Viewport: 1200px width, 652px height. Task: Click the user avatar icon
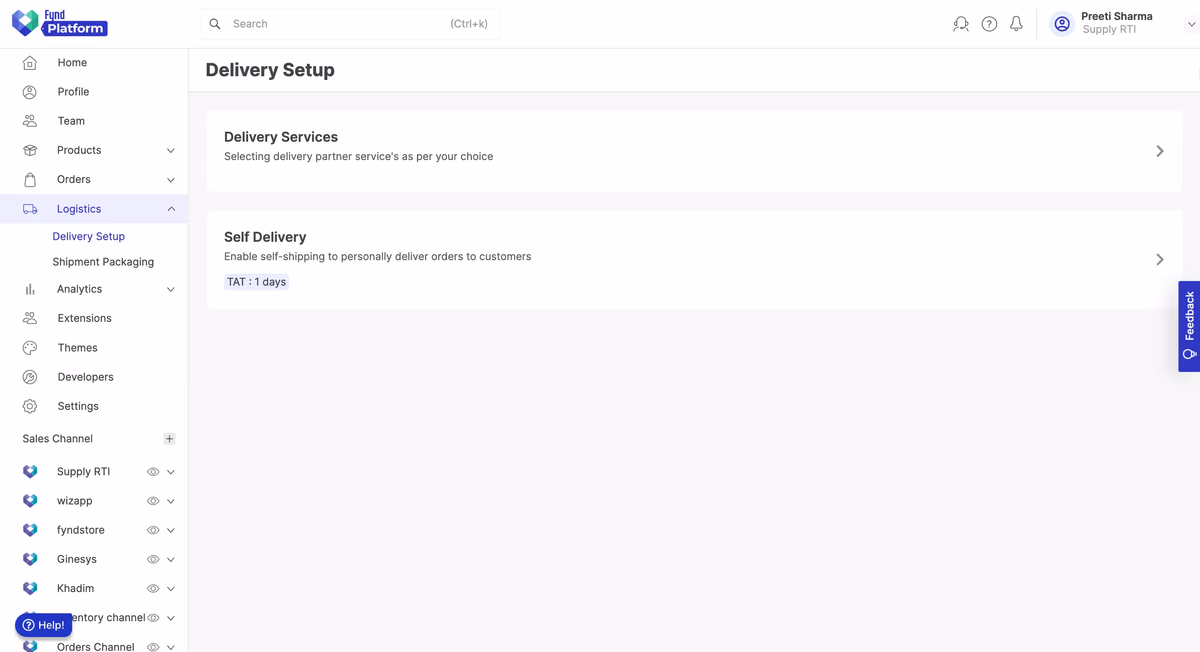pyautogui.click(x=1062, y=24)
